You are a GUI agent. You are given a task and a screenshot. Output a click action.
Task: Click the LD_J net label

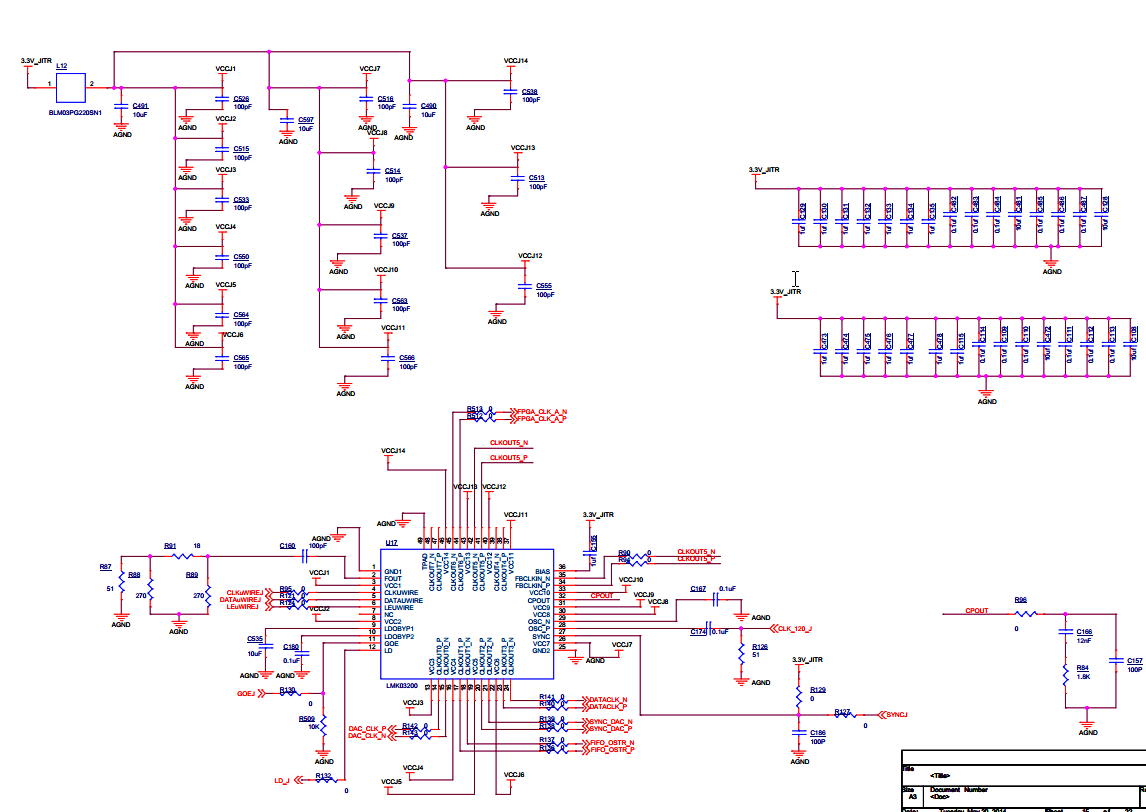[x=282, y=781]
